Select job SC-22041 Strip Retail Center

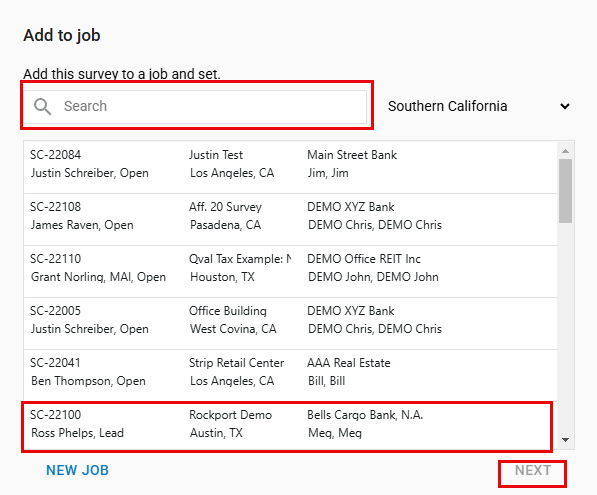(x=291, y=375)
